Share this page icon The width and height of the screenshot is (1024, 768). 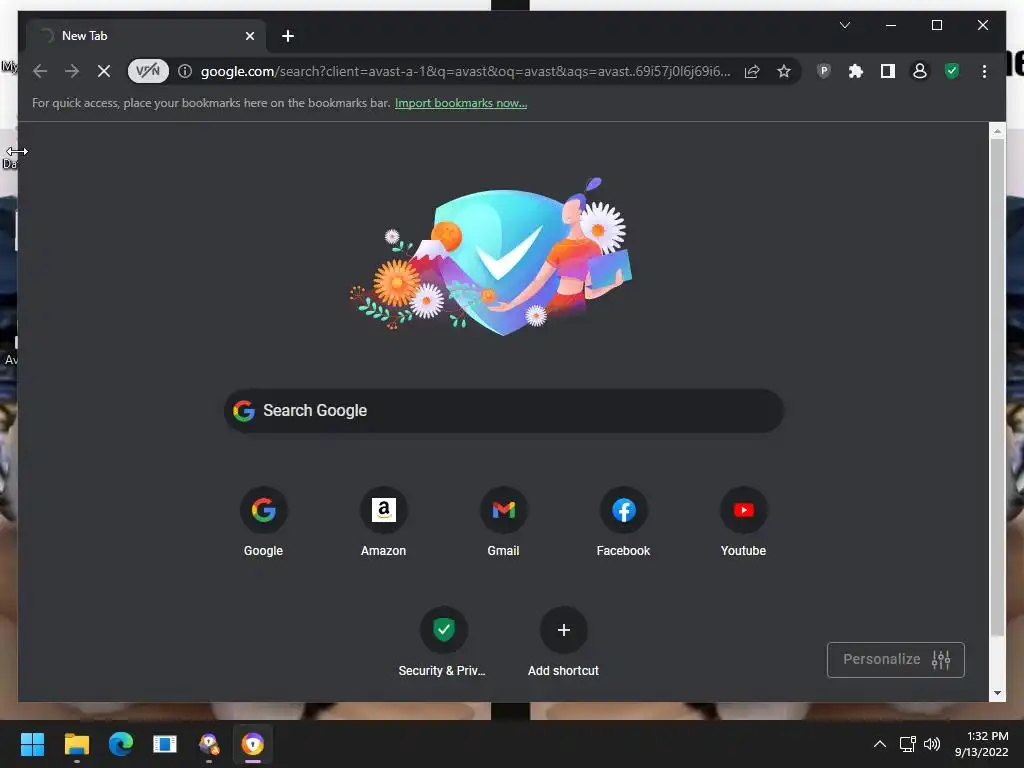[x=752, y=71]
